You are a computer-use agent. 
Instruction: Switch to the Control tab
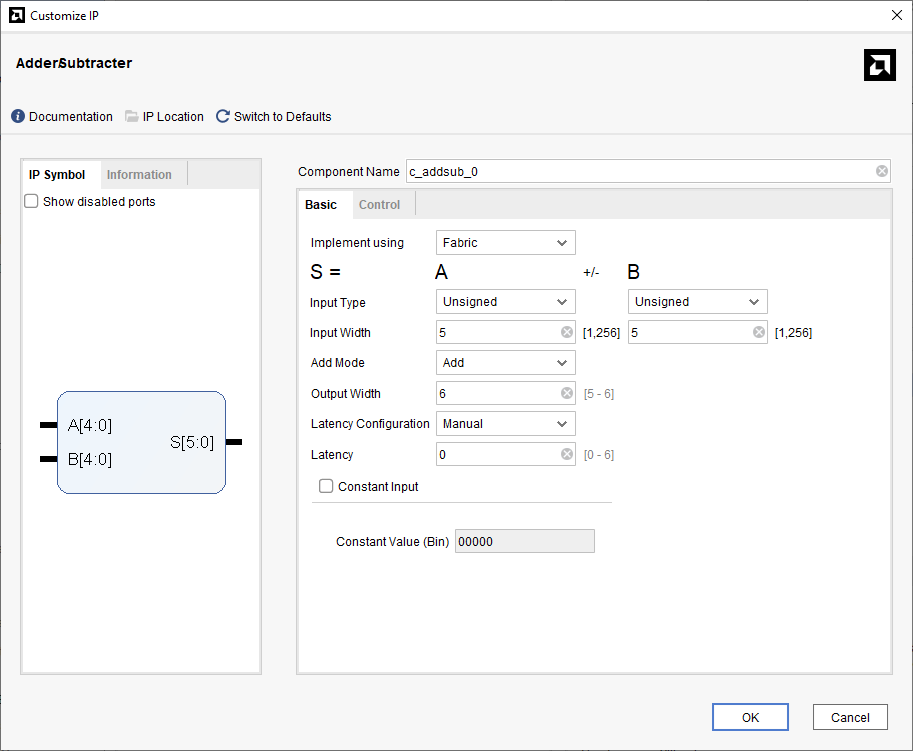[x=379, y=205]
